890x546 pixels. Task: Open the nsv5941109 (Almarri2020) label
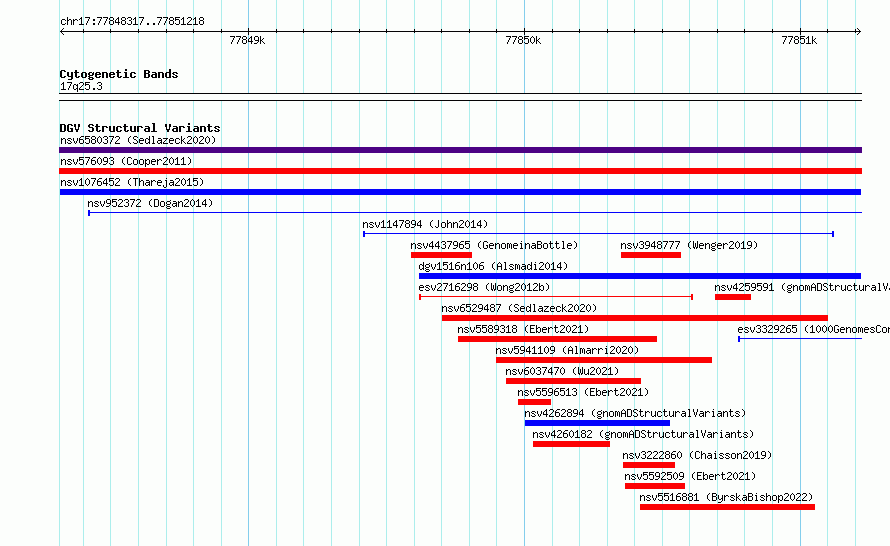tap(567, 350)
